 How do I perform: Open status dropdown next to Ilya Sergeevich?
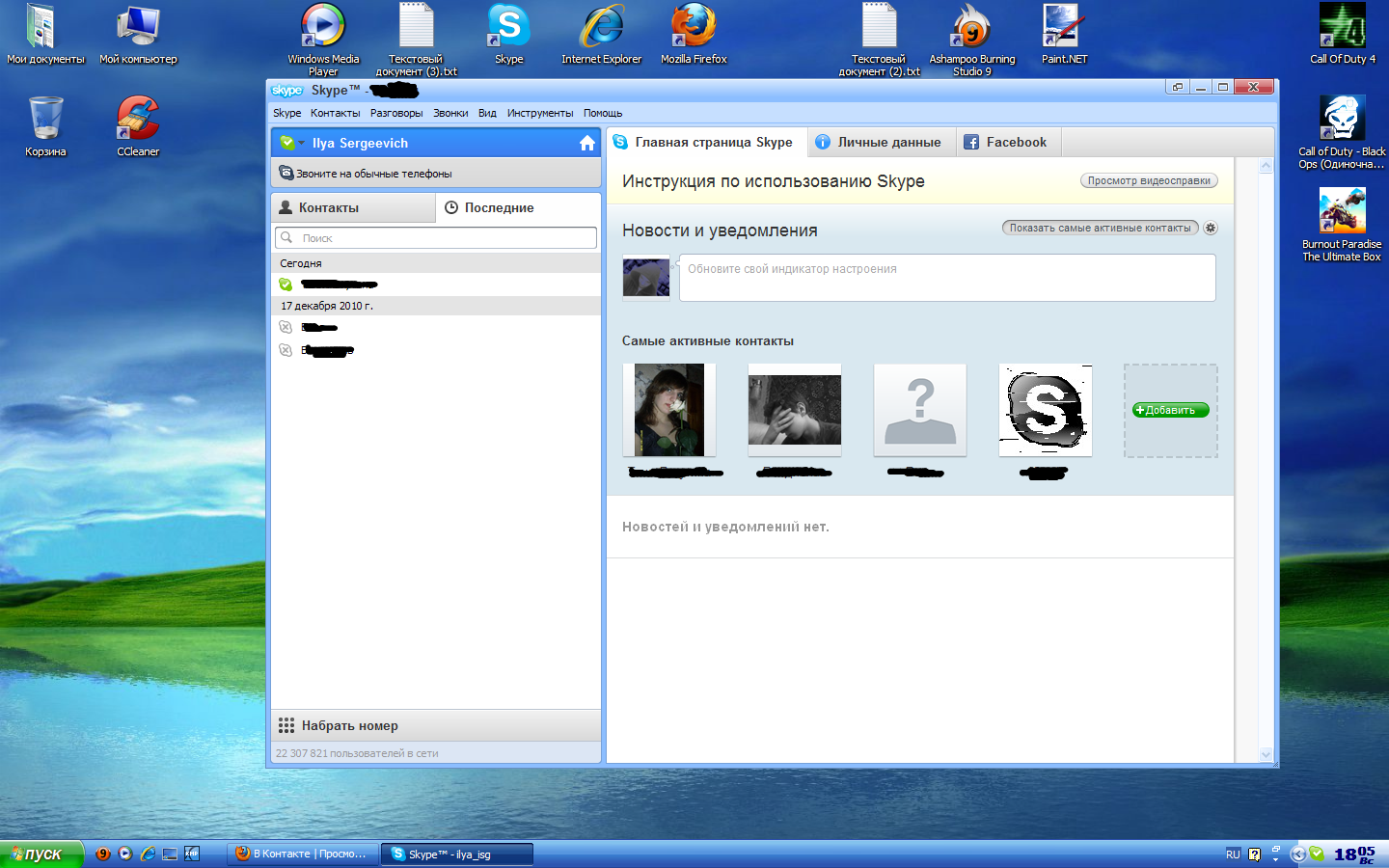pos(302,143)
